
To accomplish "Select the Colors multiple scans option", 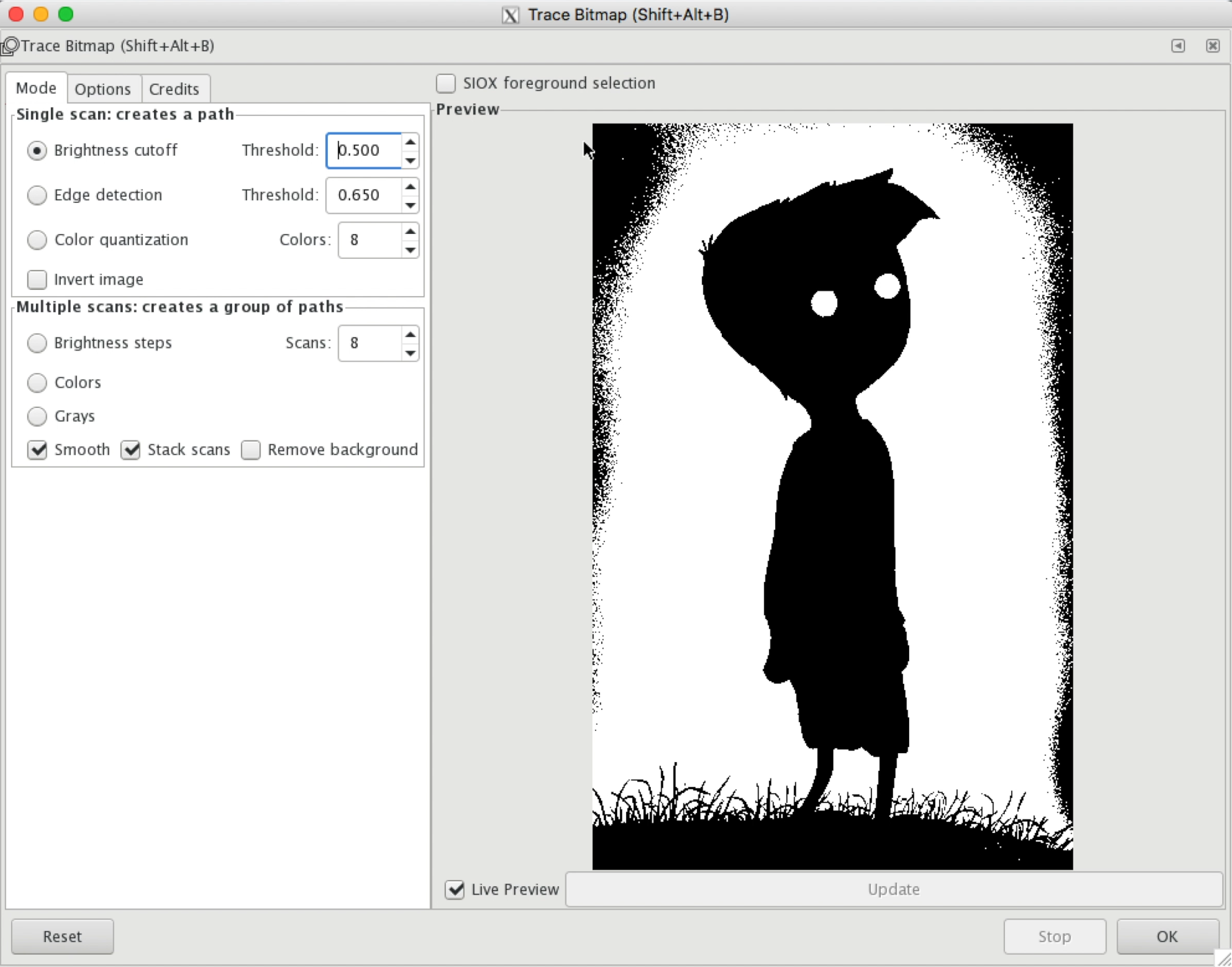I will pyautogui.click(x=37, y=382).
